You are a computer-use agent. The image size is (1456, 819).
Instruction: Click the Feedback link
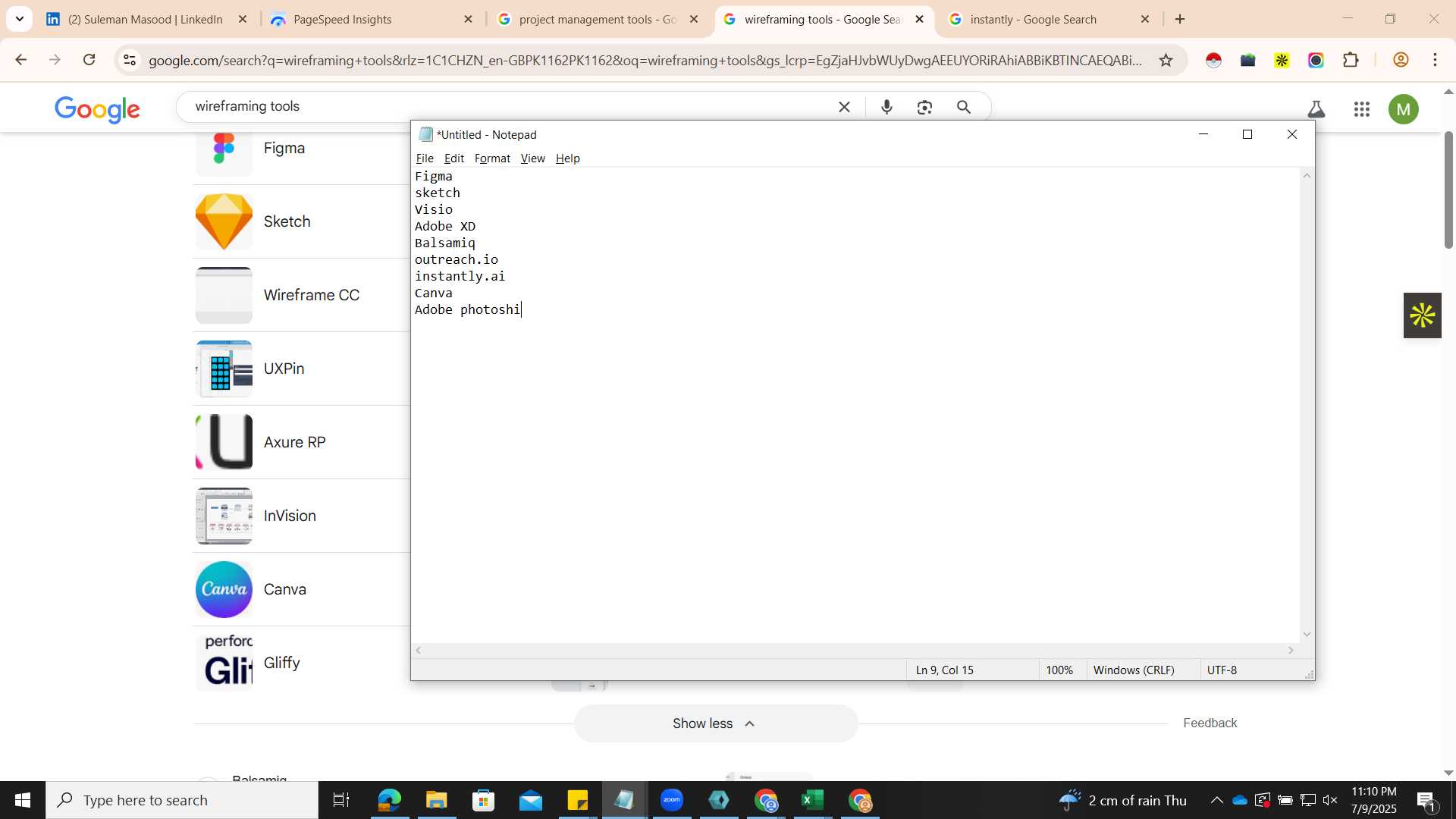(1210, 723)
